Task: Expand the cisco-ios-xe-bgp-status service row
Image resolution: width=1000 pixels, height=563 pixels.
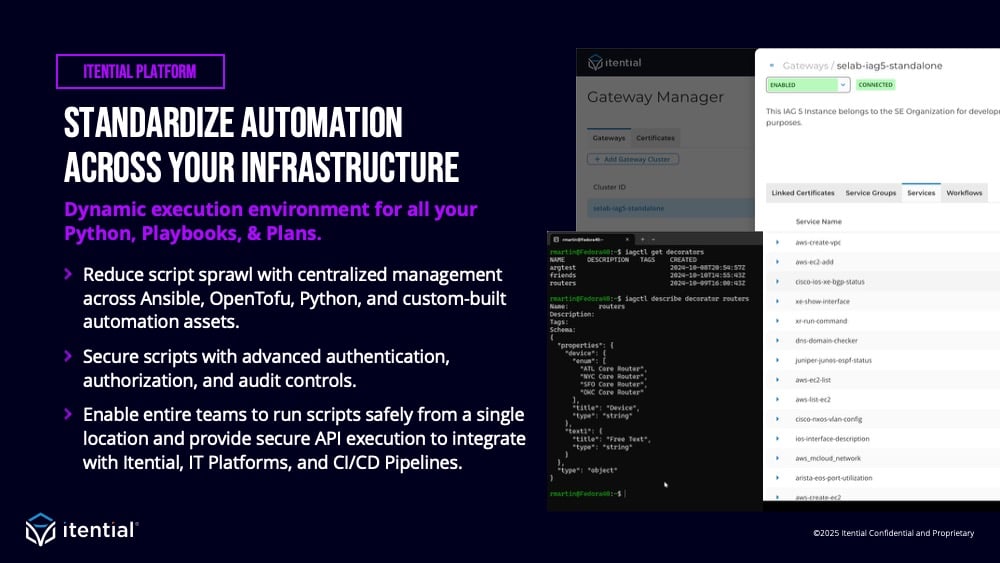Action: [x=777, y=282]
